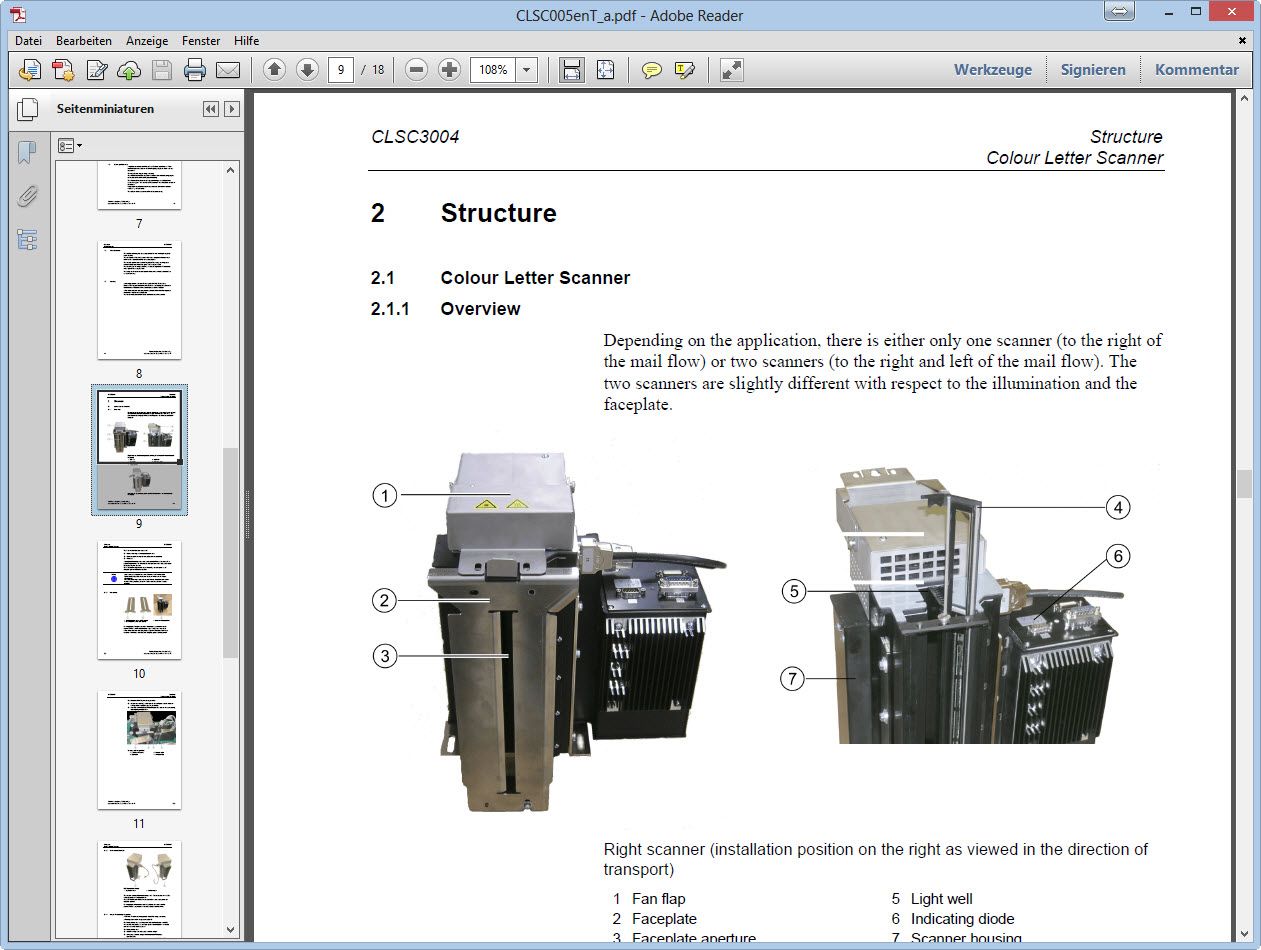Open the Attachments paperclip panel
The image size is (1261, 950).
[x=27, y=196]
